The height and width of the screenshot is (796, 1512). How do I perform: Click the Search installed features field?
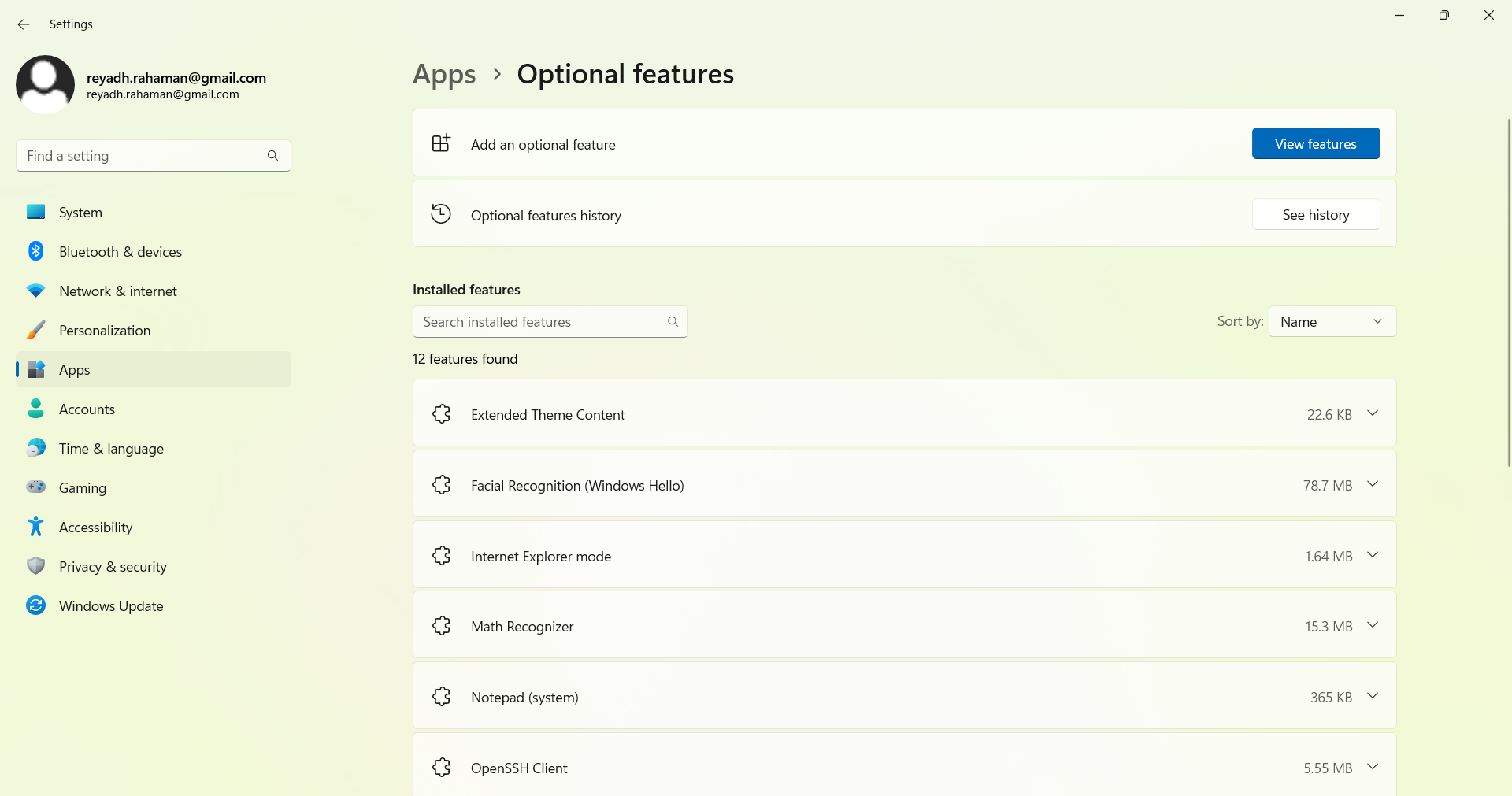click(543, 322)
